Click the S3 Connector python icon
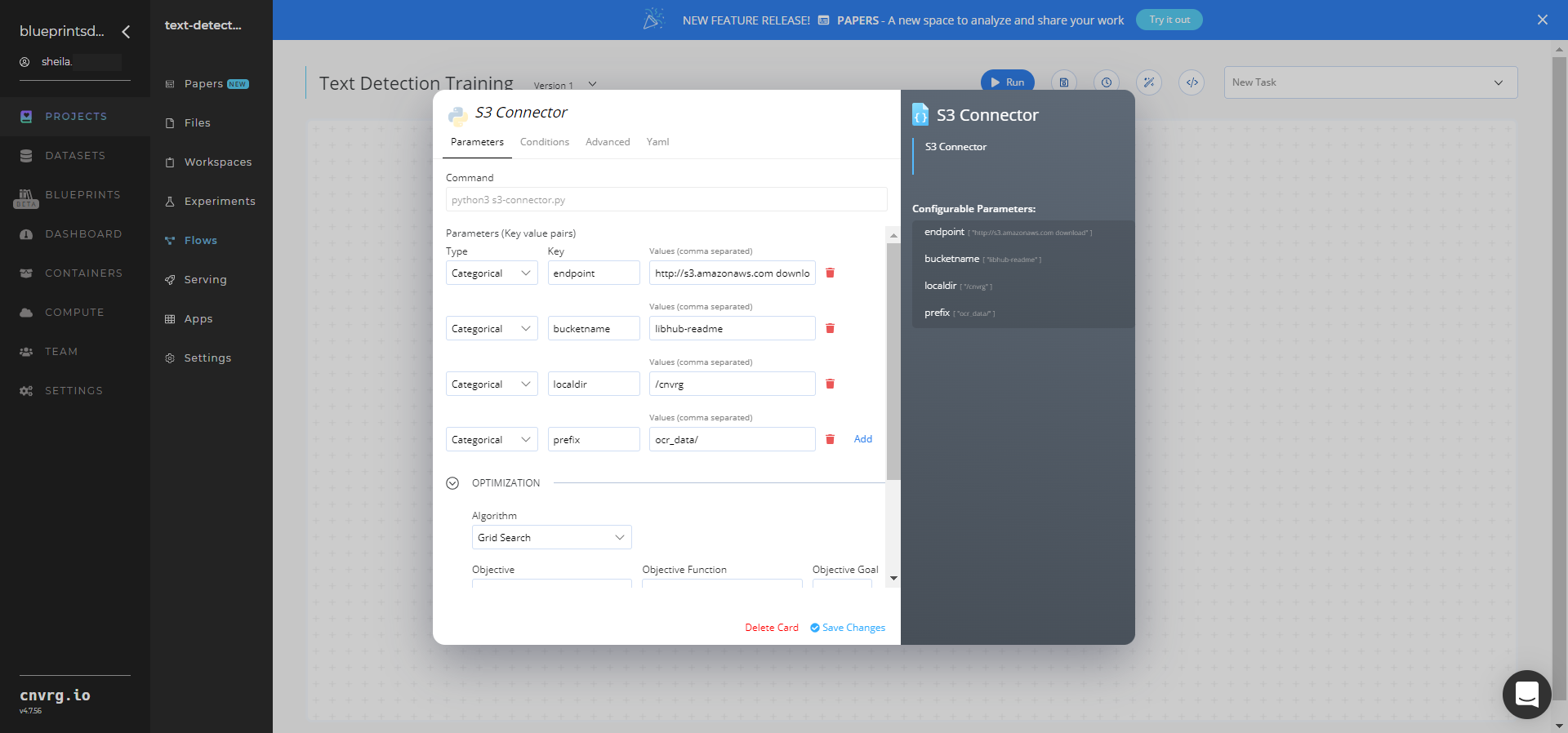 pyautogui.click(x=458, y=115)
